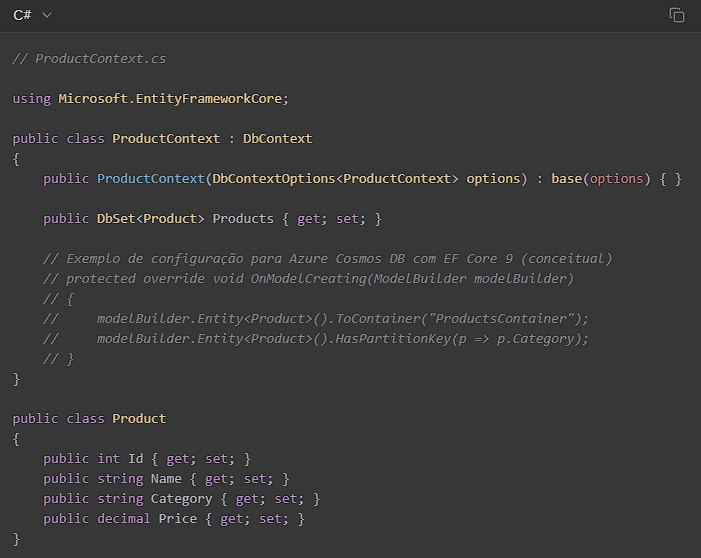This screenshot has height=558, width=701.
Task: Click DbContextOptions in the constructor parameter
Action: tap(273, 178)
